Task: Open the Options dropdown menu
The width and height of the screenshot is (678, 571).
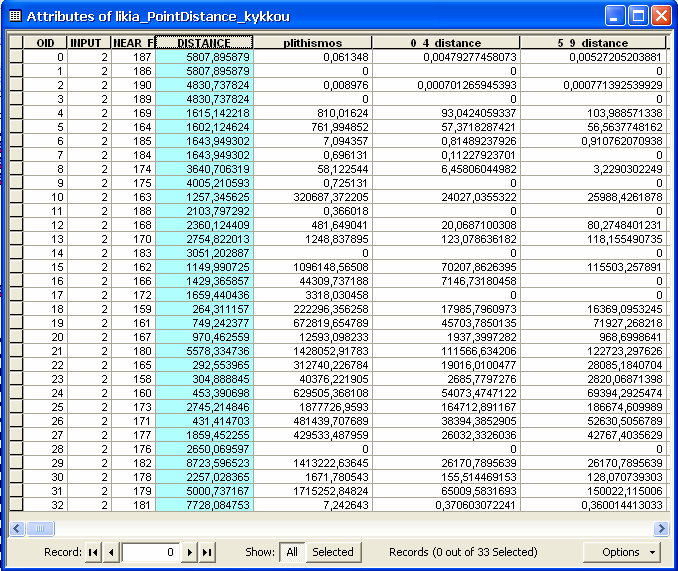Action: (x=621, y=552)
